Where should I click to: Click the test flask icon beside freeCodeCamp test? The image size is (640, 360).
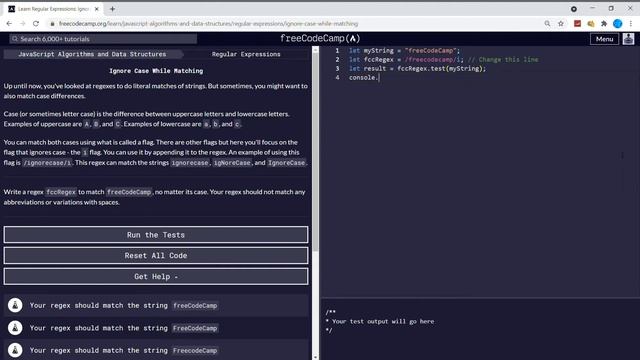pos(15,305)
